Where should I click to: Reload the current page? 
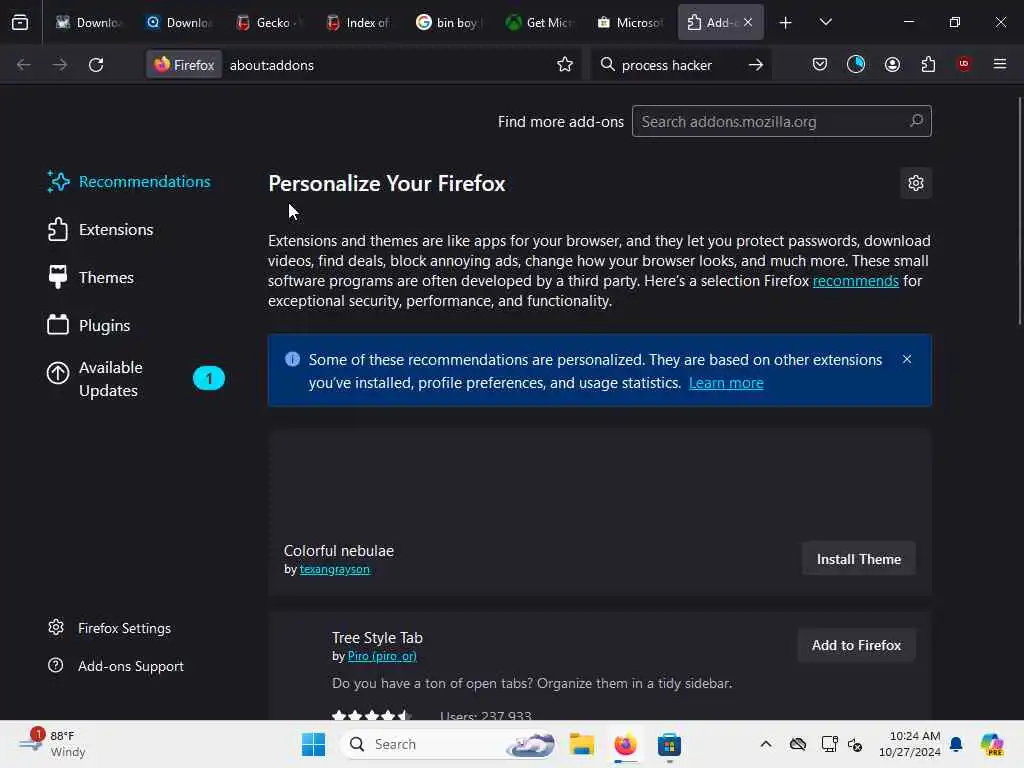point(96,65)
